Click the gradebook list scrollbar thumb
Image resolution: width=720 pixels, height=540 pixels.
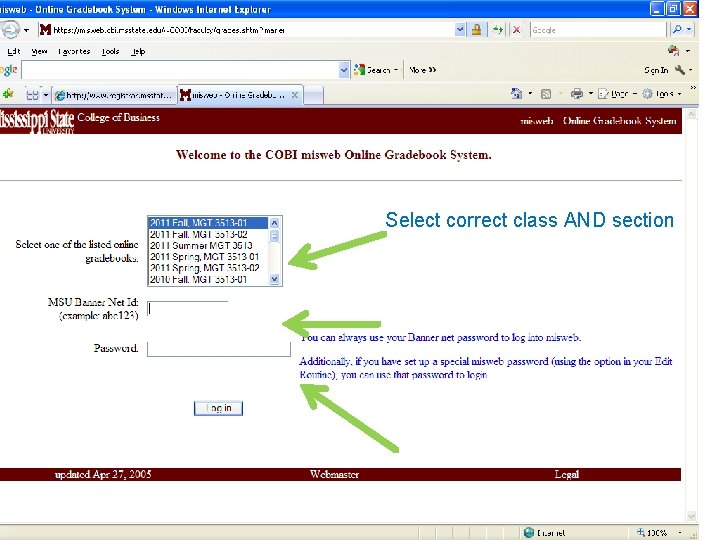pos(274,236)
